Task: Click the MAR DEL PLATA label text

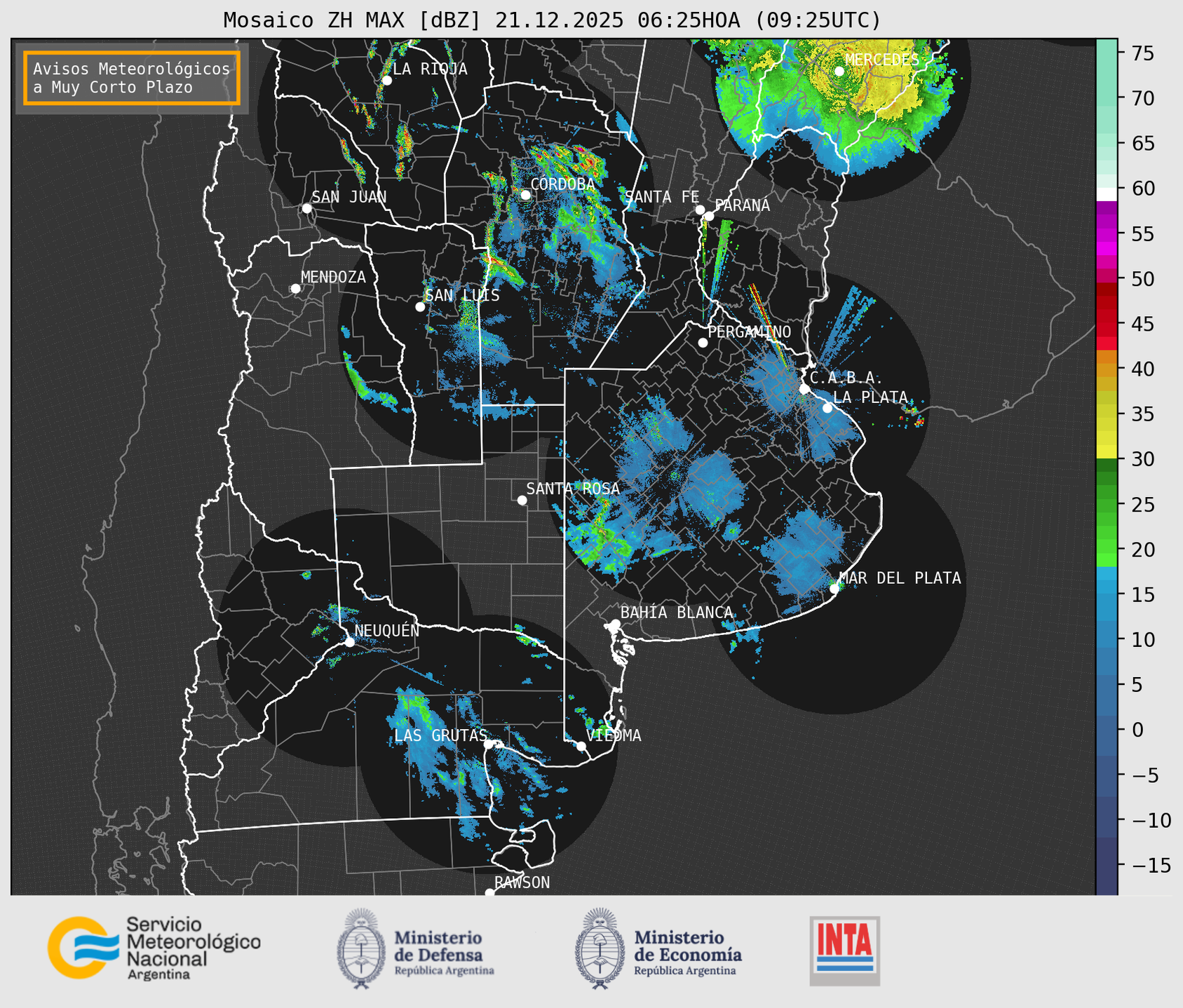Action: point(900,578)
